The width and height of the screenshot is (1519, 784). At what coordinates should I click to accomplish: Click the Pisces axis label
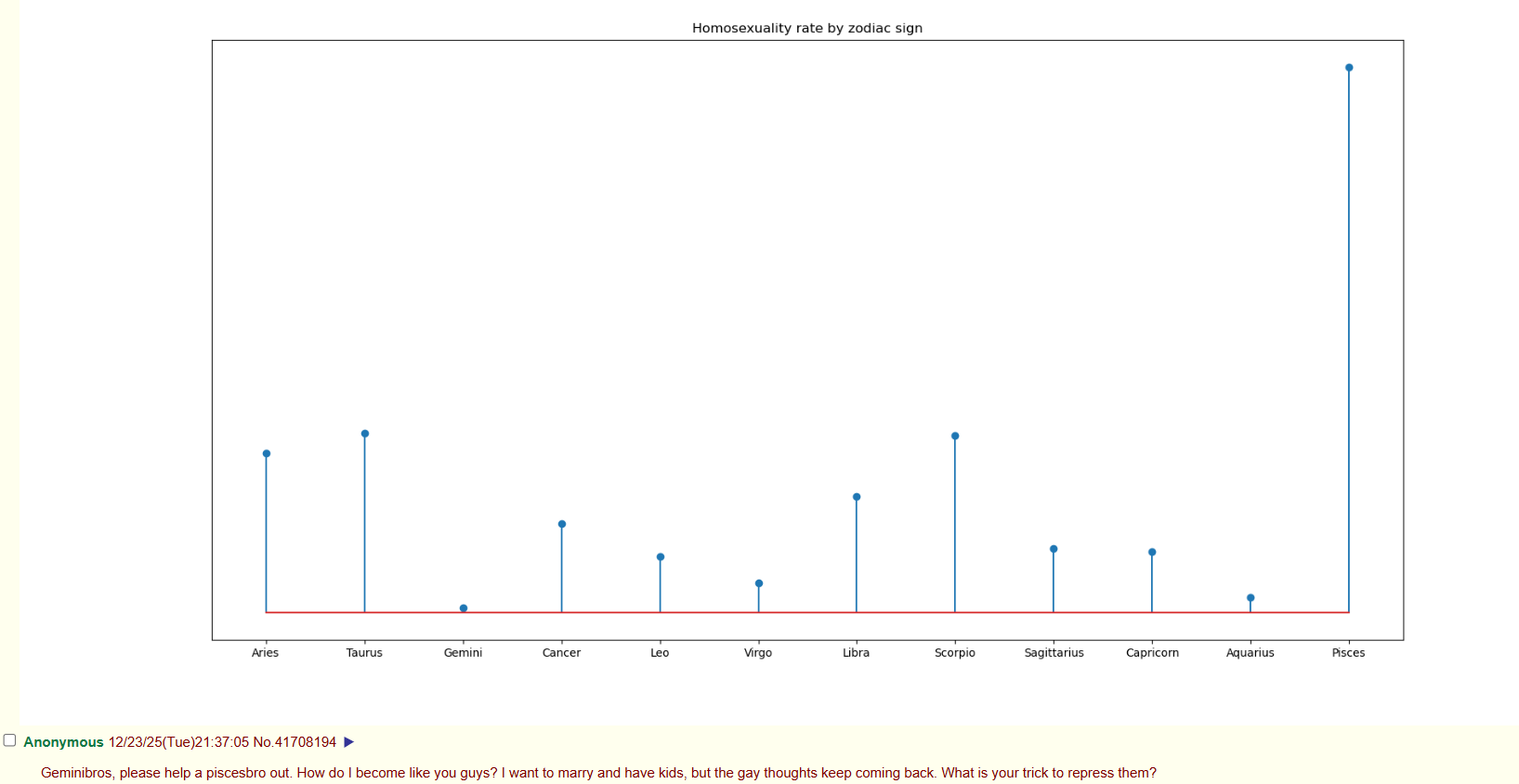click(x=1349, y=653)
